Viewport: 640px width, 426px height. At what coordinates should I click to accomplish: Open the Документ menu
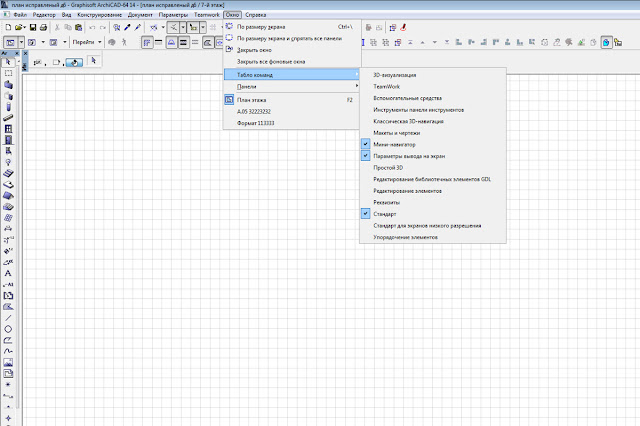coord(140,15)
